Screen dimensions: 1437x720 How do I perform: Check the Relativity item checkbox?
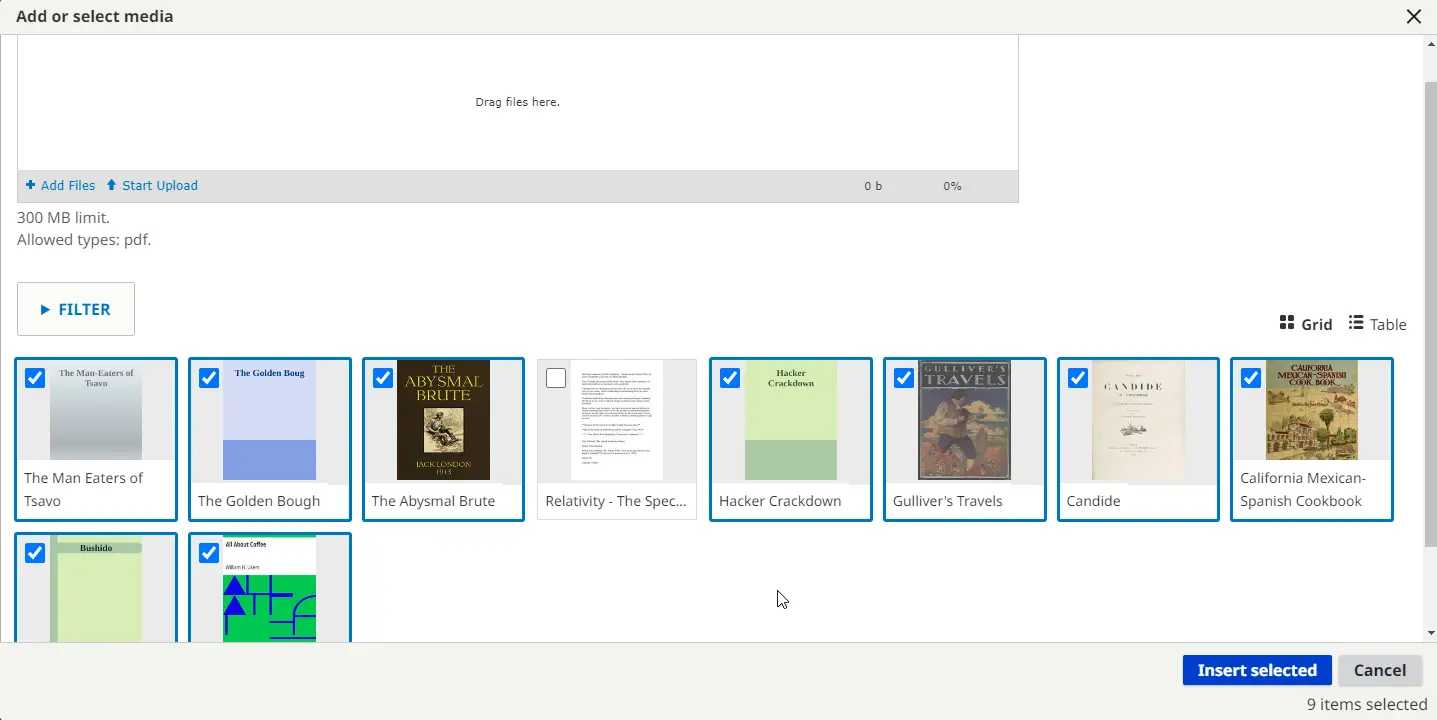(x=556, y=378)
